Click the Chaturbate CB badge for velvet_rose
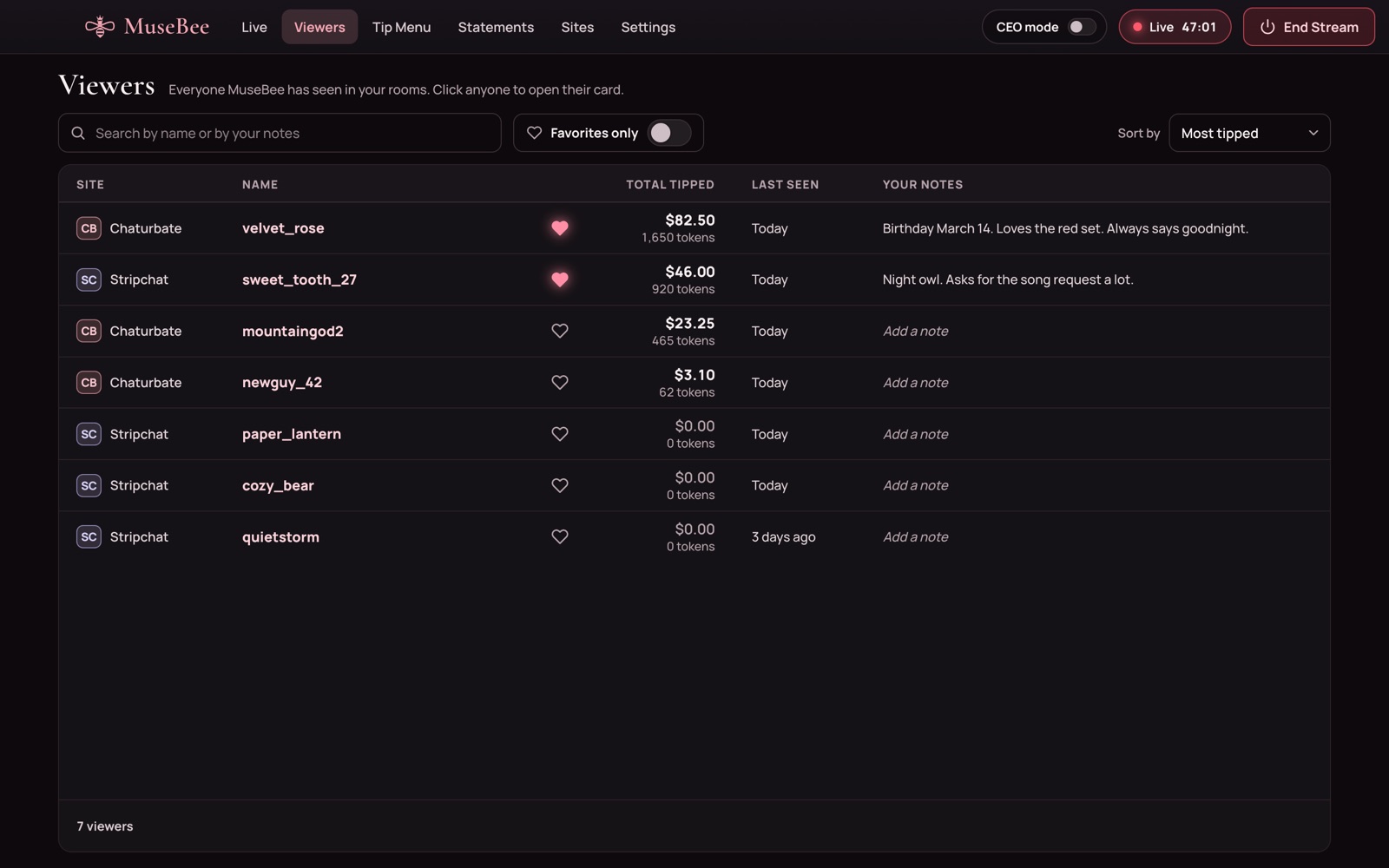This screenshot has width=1389, height=868. tap(89, 228)
